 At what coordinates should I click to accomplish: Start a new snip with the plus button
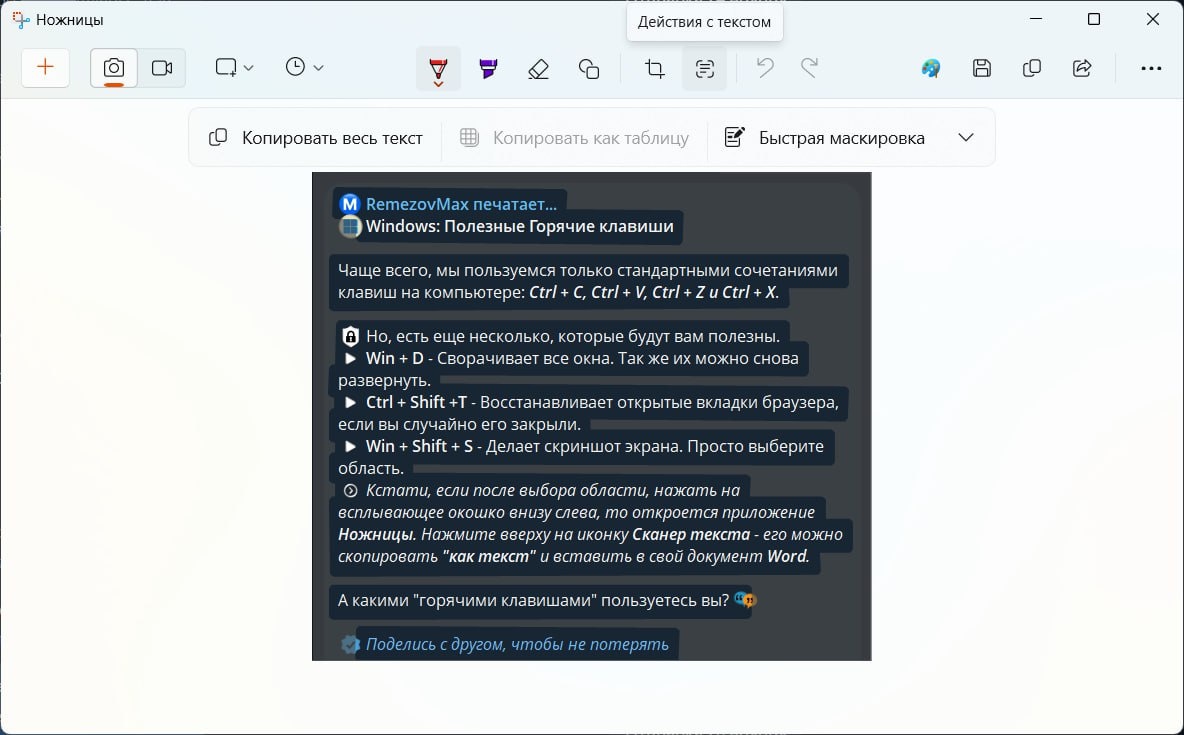(x=45, y=67)
